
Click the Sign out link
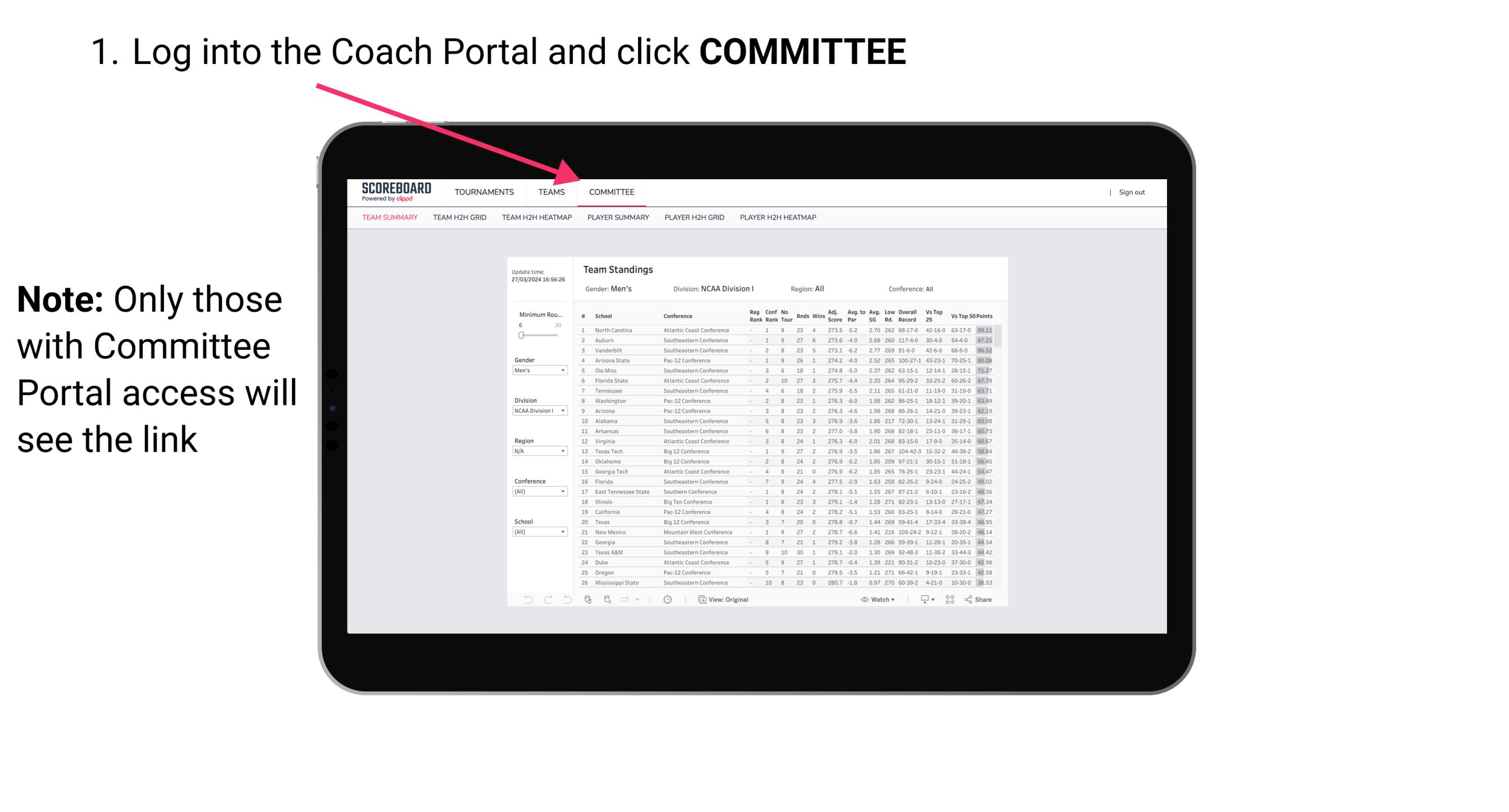[1132, 192]
